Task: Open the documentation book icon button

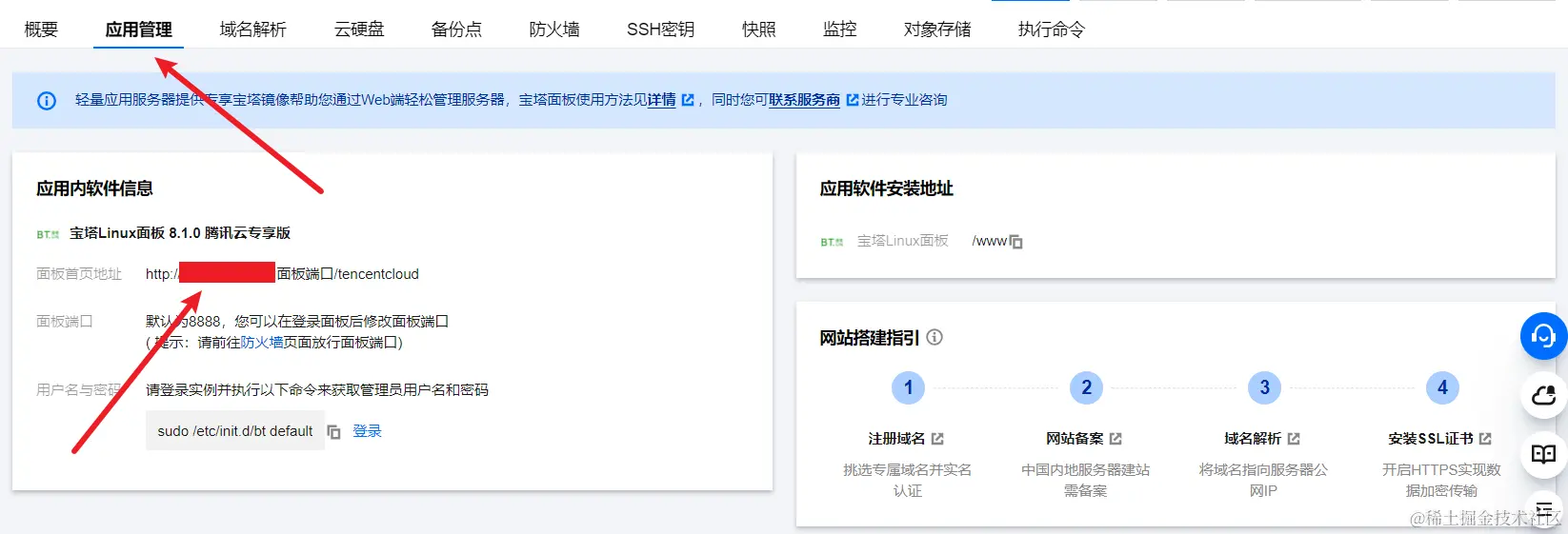Action: coord(1543,453)
